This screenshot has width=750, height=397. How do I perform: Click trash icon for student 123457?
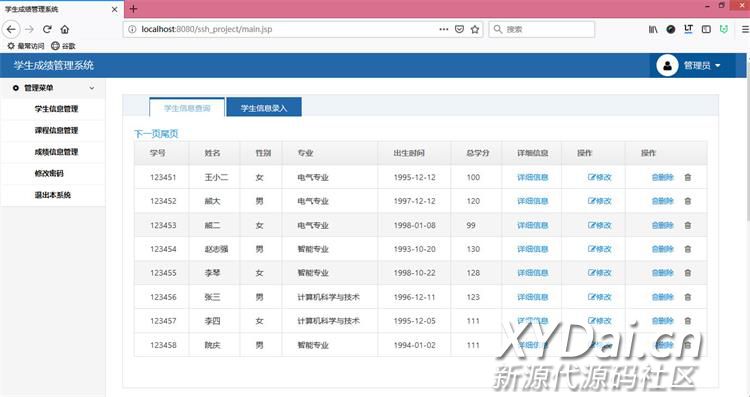(688, 321)
